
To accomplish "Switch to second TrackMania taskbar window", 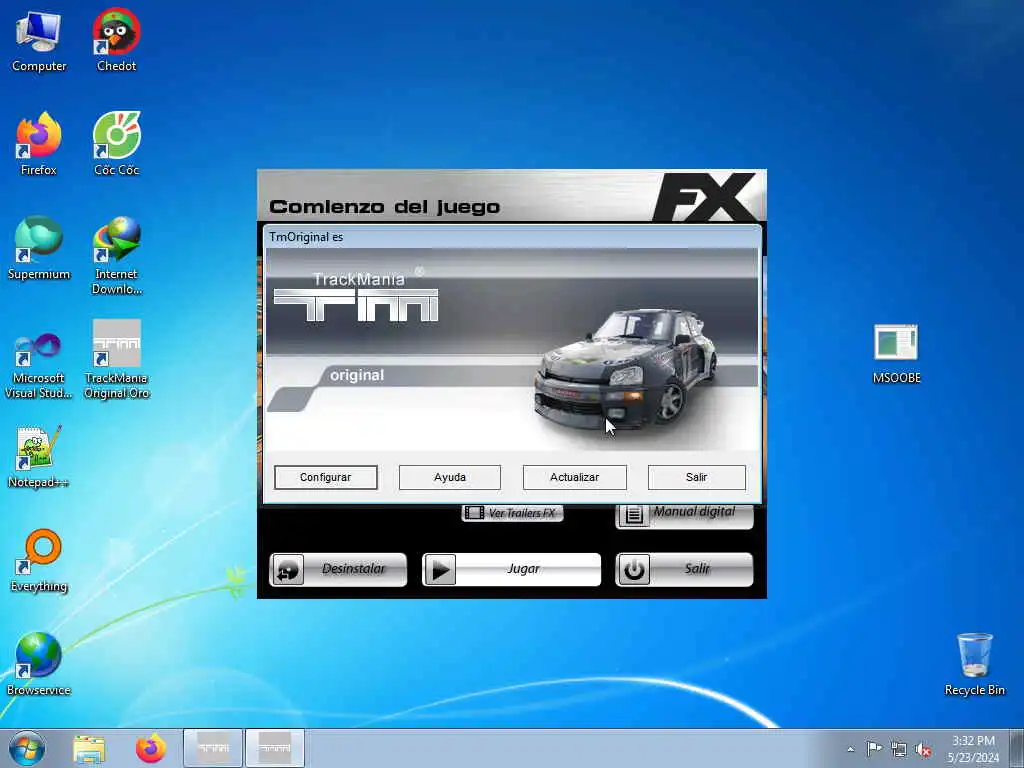I will [275, 748].
